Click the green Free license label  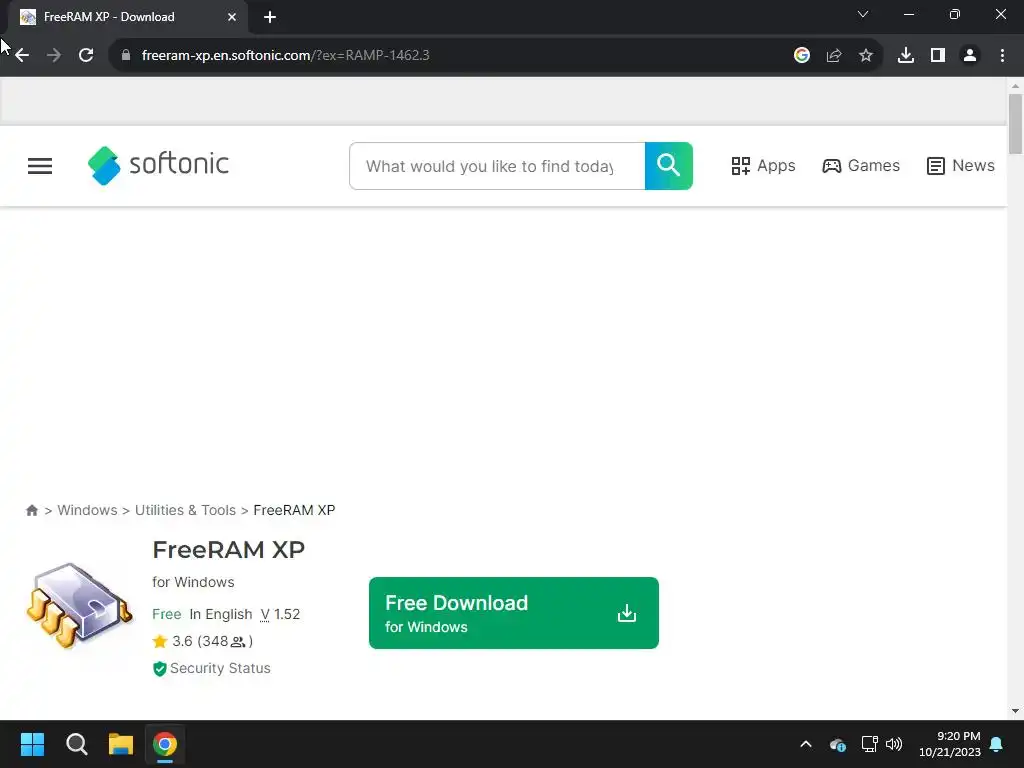[167, 615]
